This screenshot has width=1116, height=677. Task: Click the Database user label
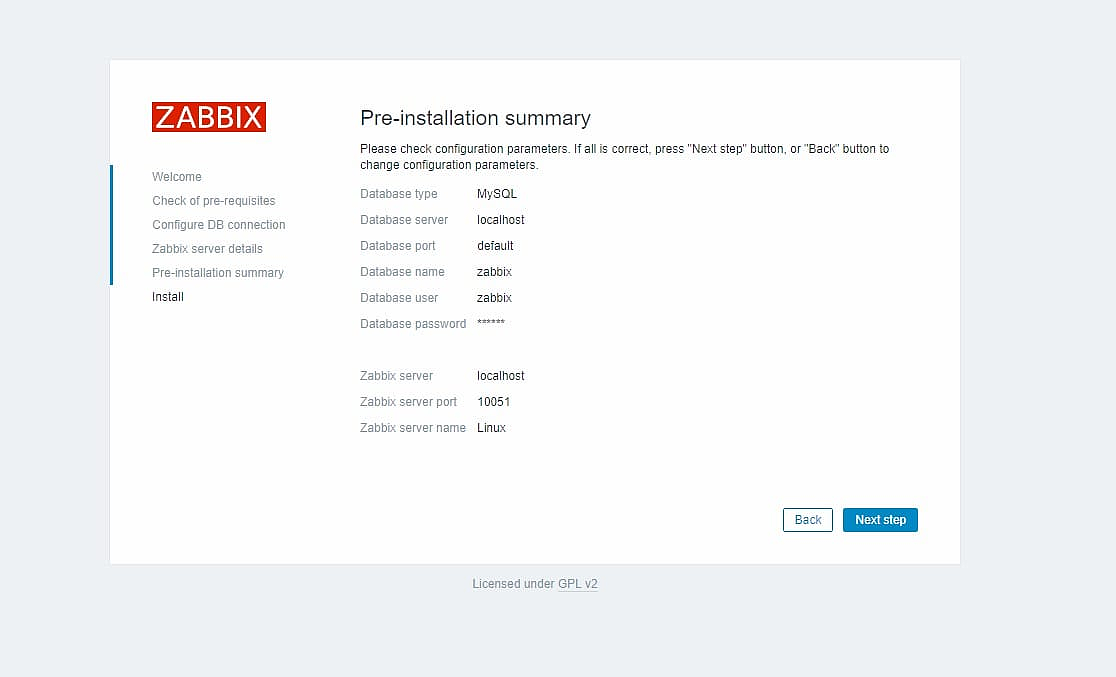pos(399,298)
